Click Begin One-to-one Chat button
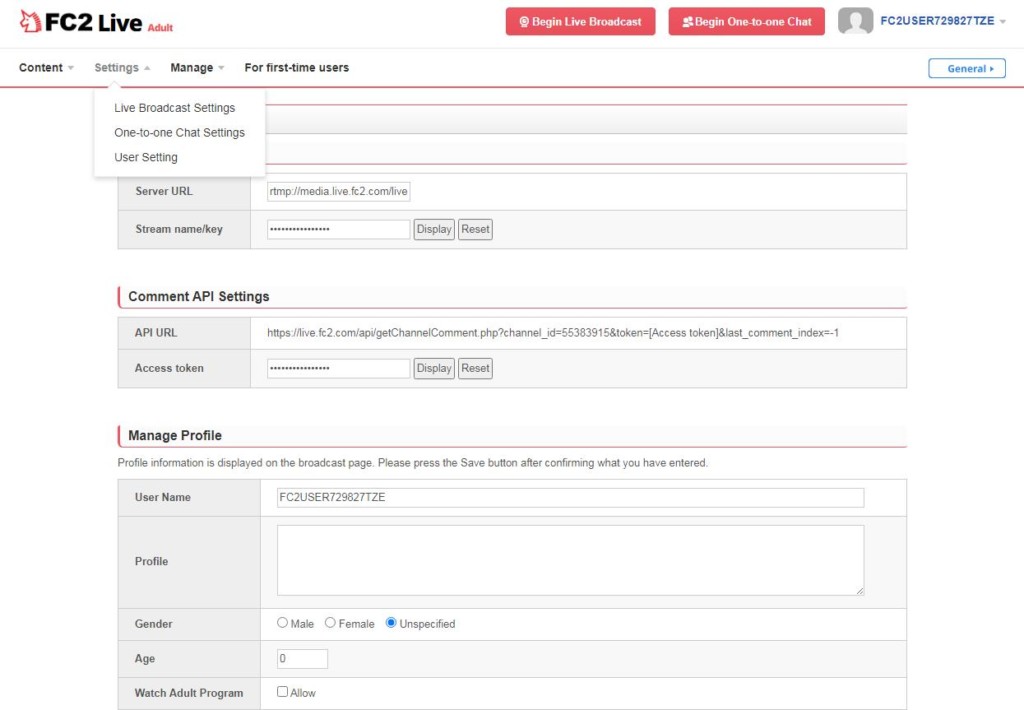This screenshot has height=710, width=1024. coord(746,22)
